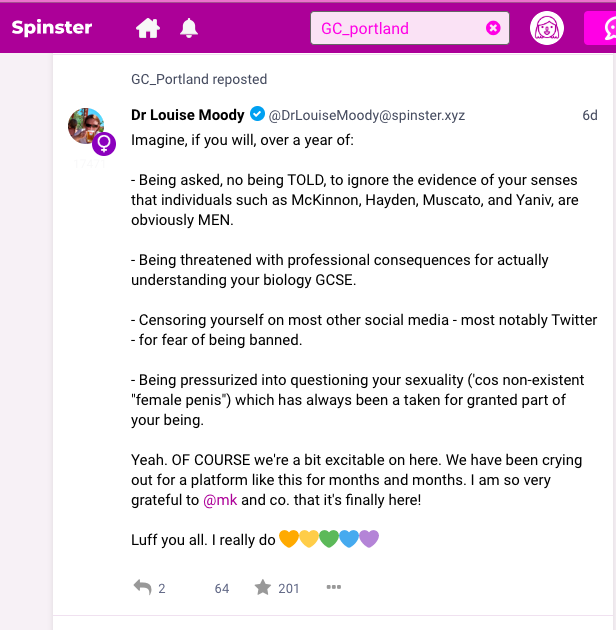Open the @mk mention link
Screen dimensions: 616x630
click(220, 500)
